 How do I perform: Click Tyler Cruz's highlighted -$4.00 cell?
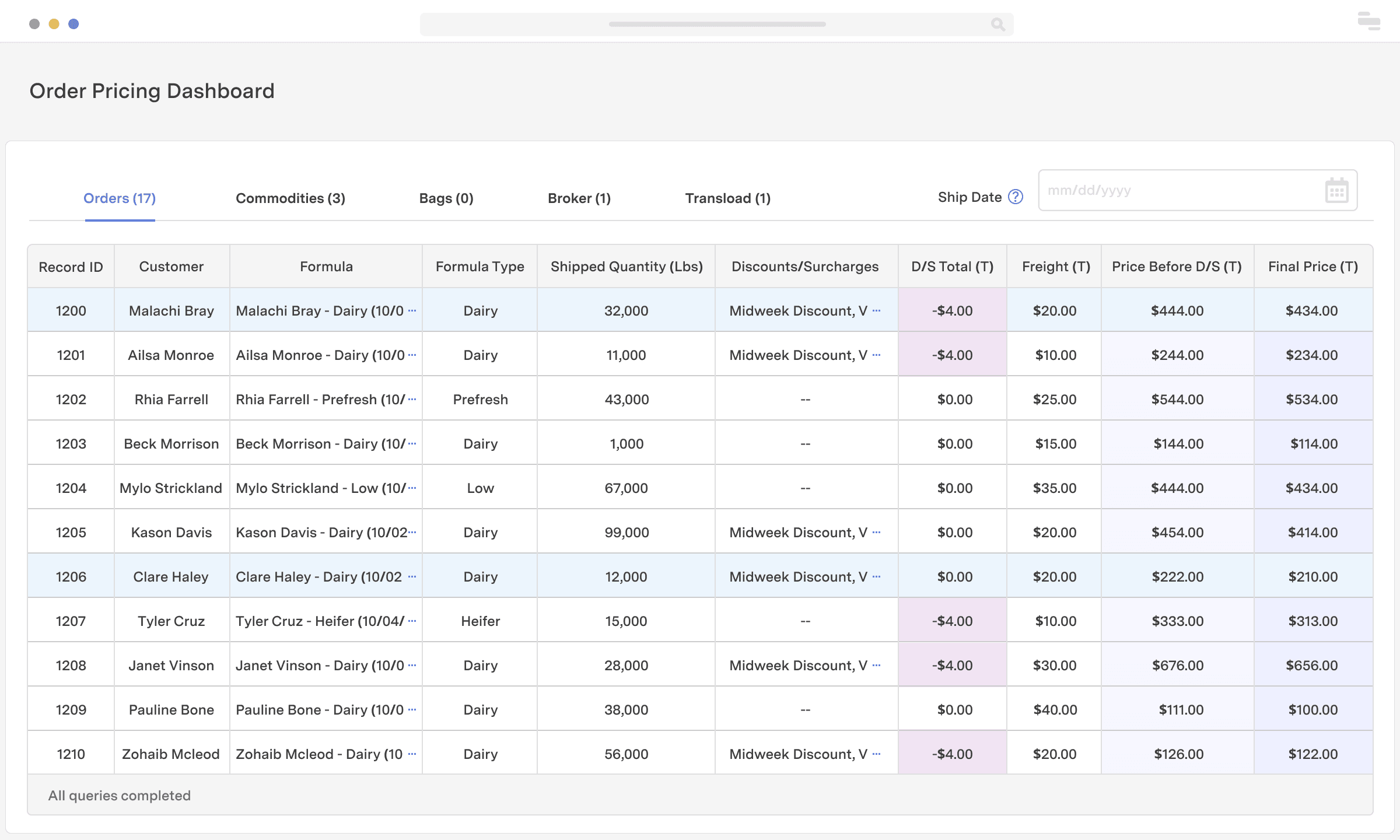click(x=952, y=620)
